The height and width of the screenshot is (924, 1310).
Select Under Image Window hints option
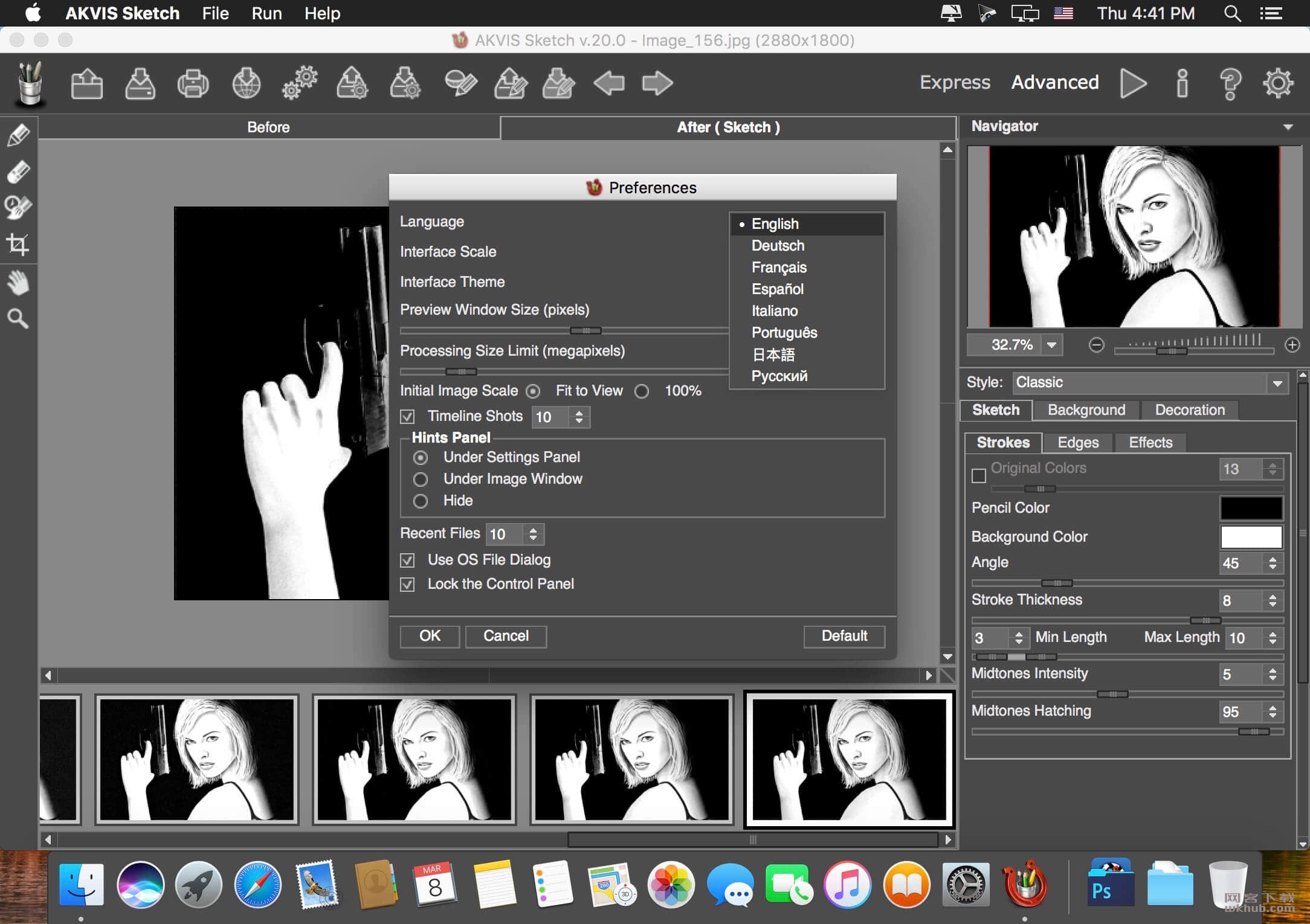[421, 480]
